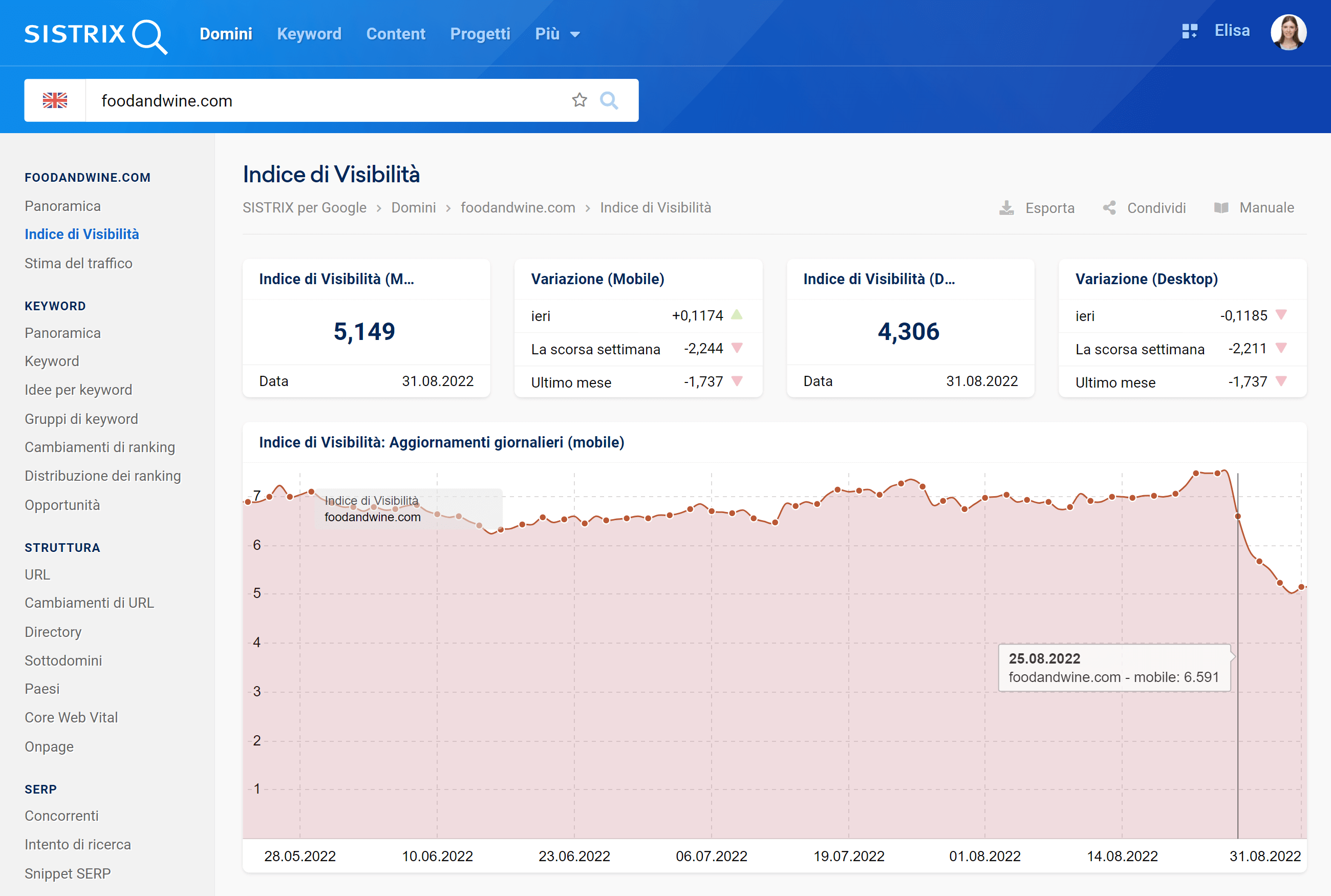Open Cambiamenti di ranking
The image size is (1331, 896).
(x=100, y=447)
